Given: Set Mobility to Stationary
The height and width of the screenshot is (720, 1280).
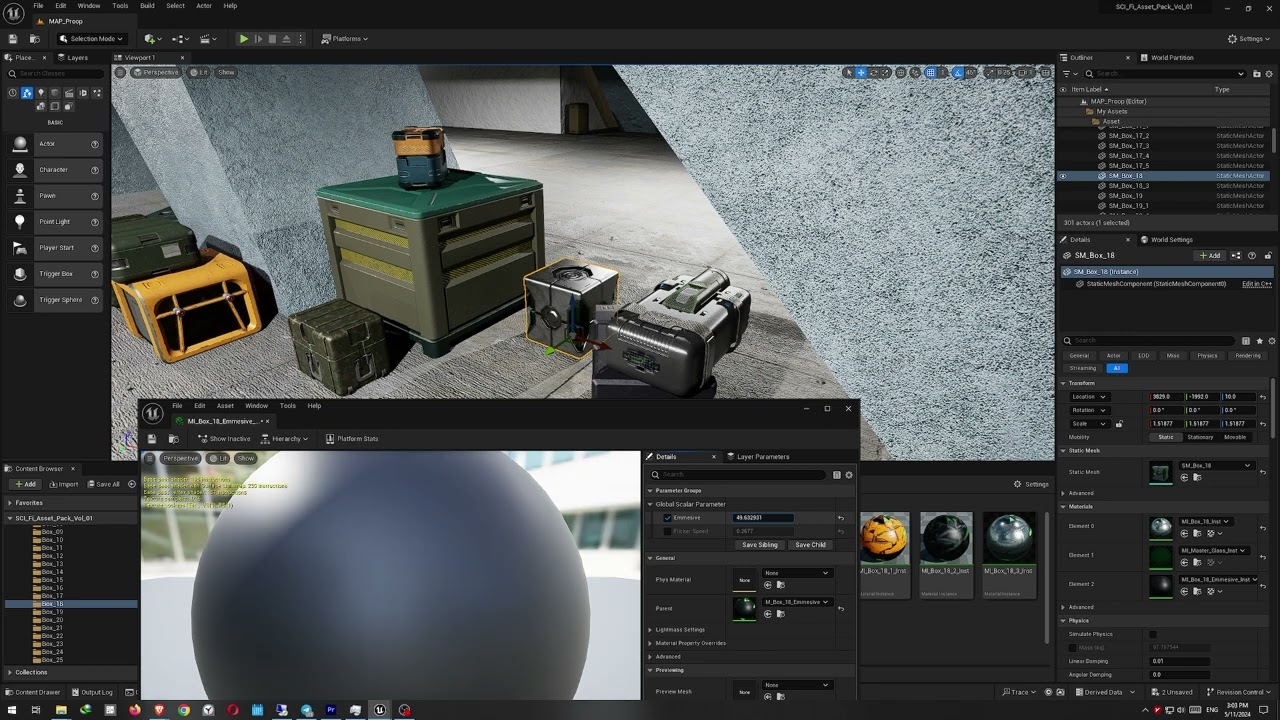Looking at the screenshot, I should coord(1200,437).
